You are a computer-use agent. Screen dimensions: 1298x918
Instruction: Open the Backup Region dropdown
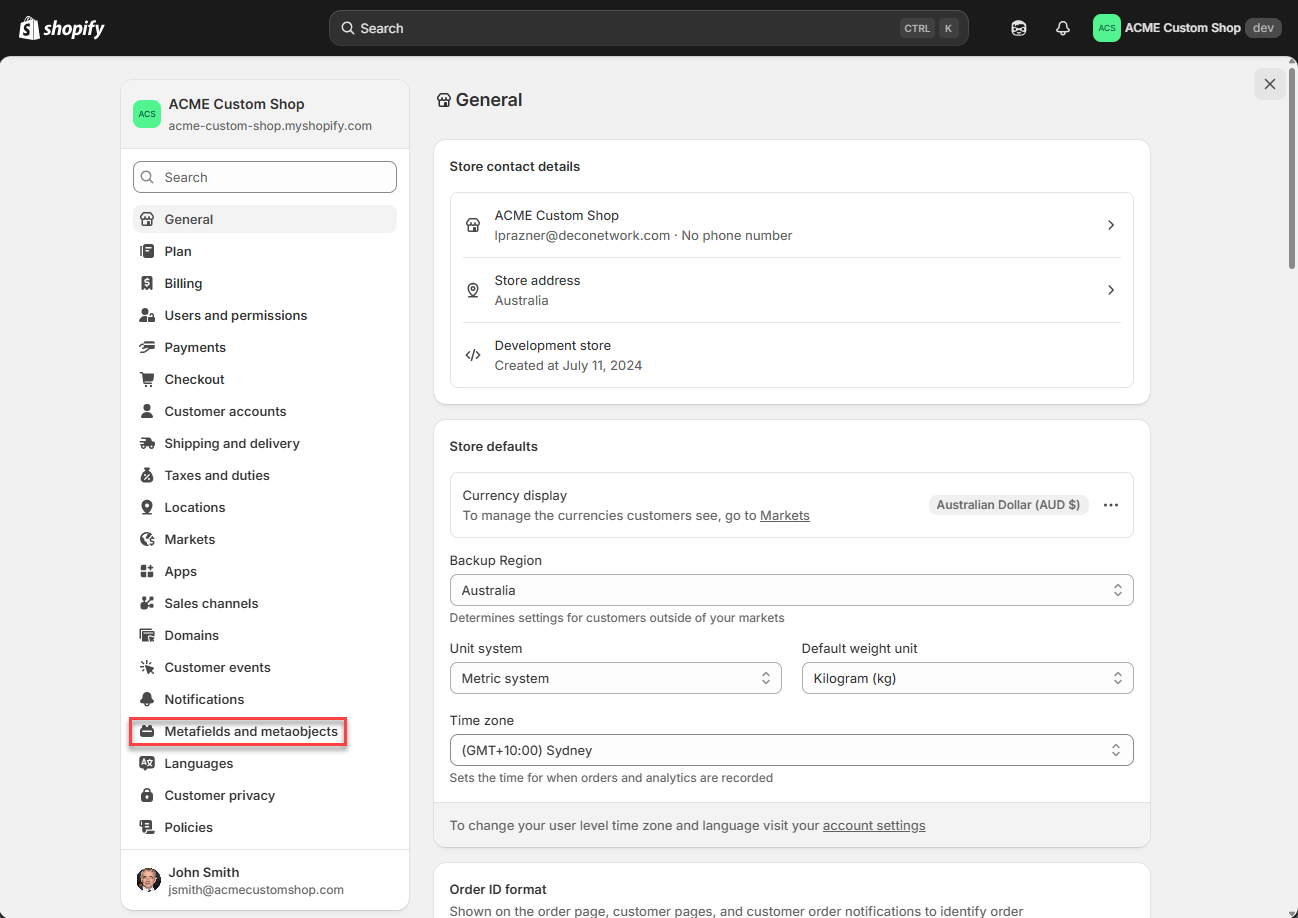[x=791, y=590]
